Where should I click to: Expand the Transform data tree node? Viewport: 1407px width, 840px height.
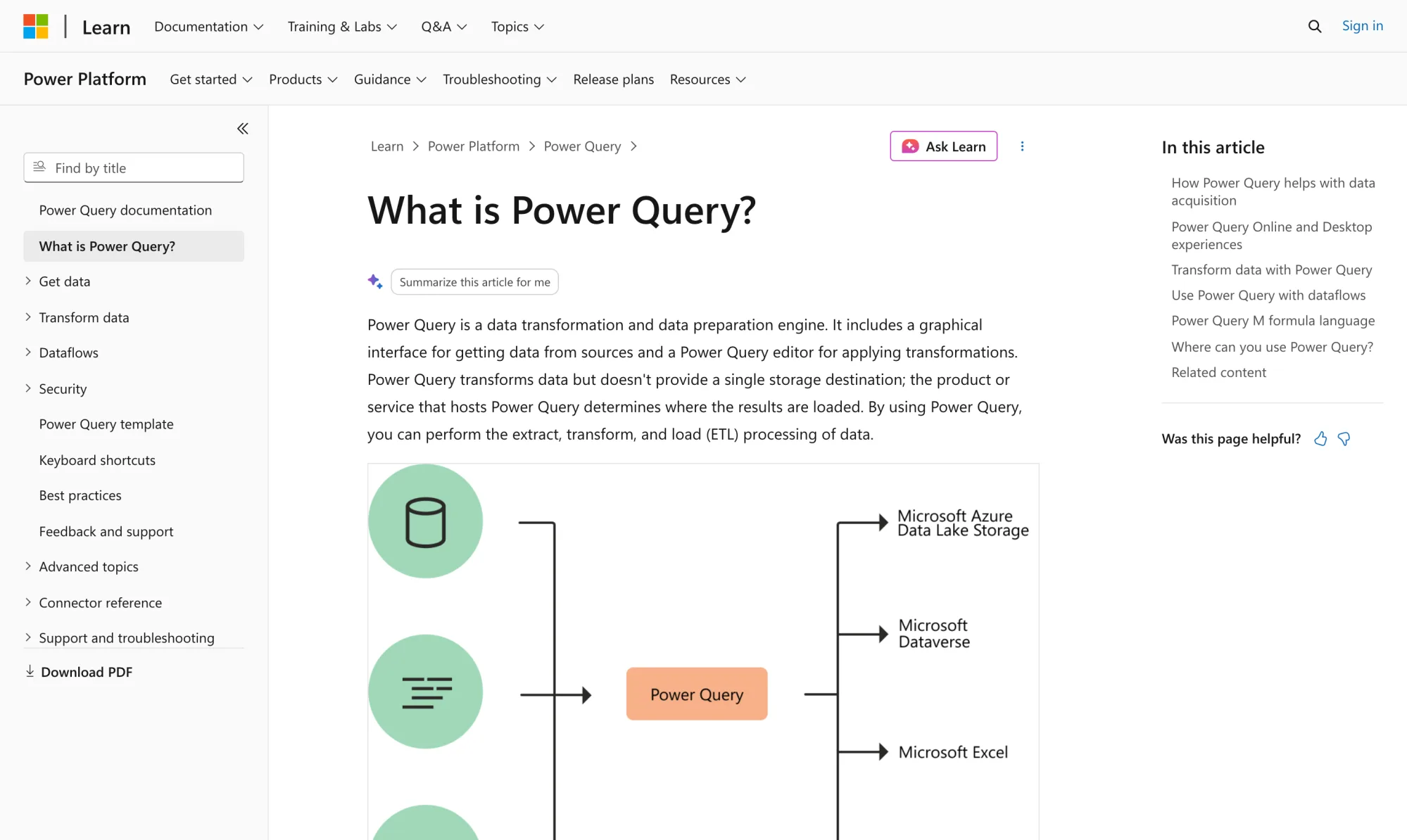[x=28, y=317]
